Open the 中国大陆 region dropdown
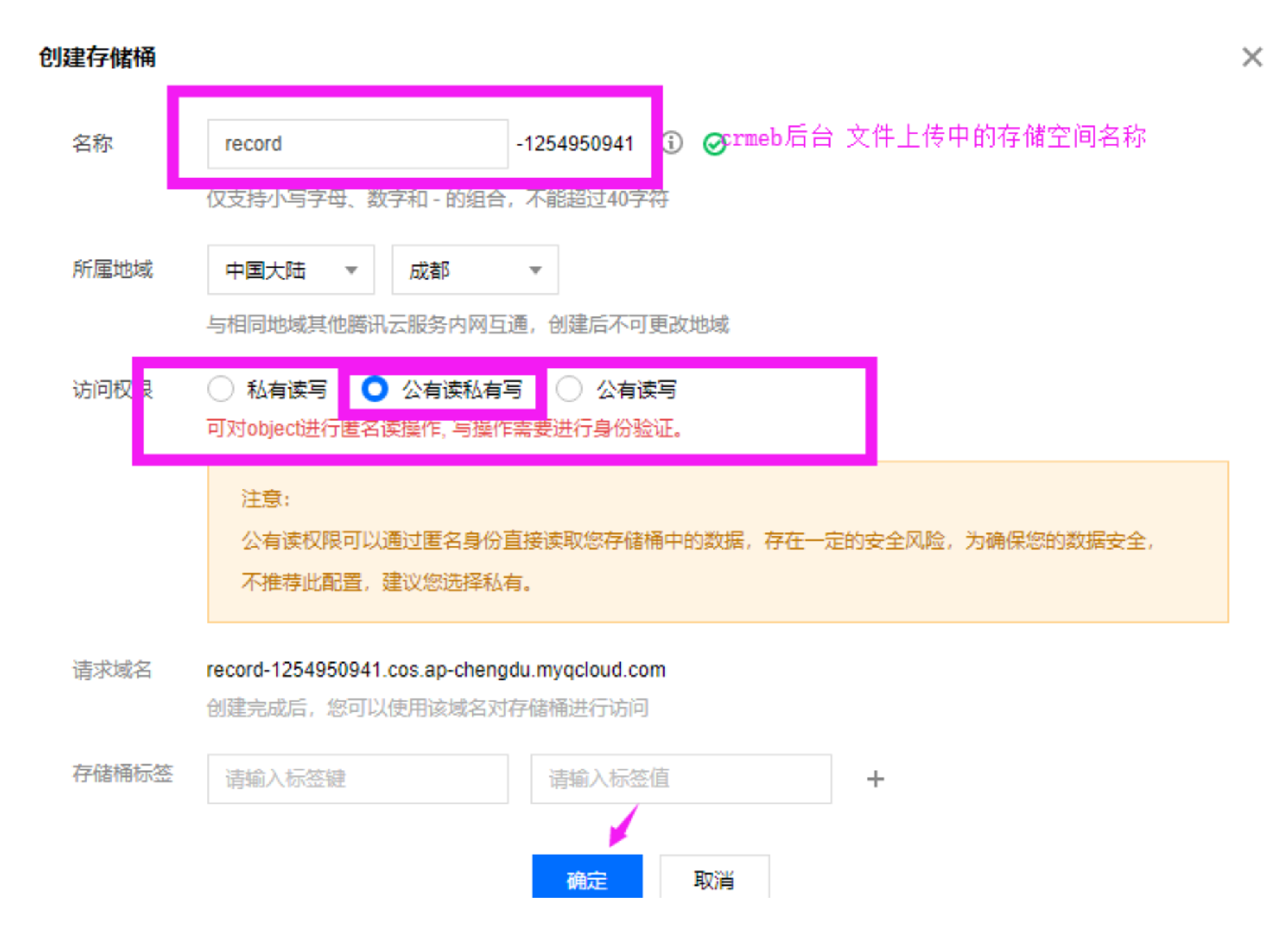Image resolution: width=1288 pixels, height=936 pixels. tap(291, 270)
